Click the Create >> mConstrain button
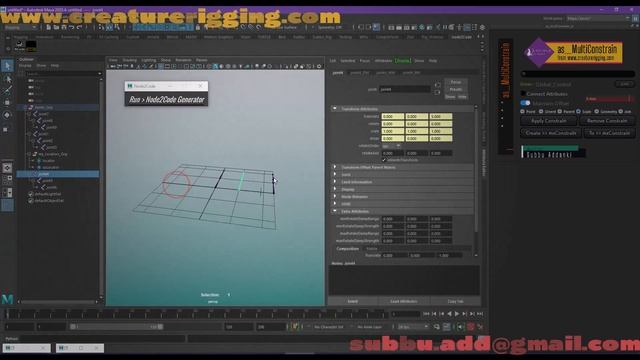 pyautogui.click(x=551, y=133)
